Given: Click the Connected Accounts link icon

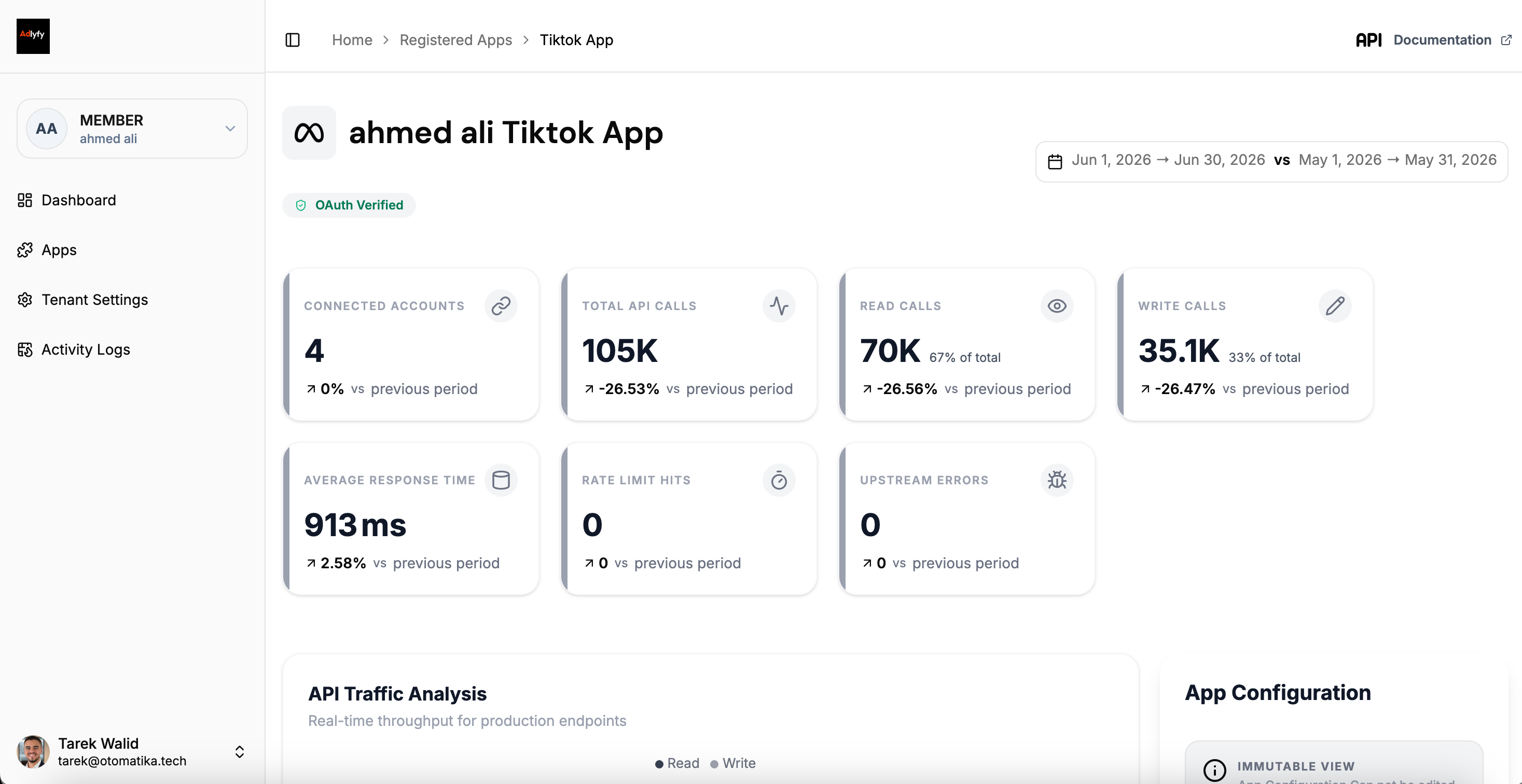Looking at the screenshot, I should pos(501,306).
